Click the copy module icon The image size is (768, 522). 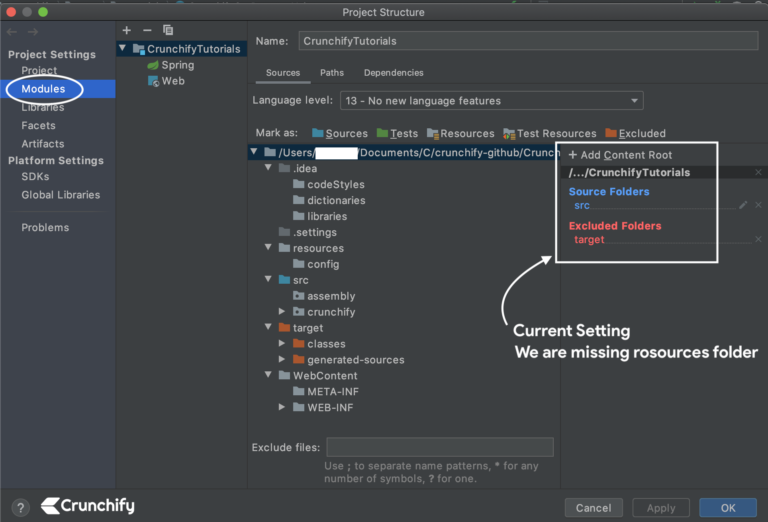[168, 31]
